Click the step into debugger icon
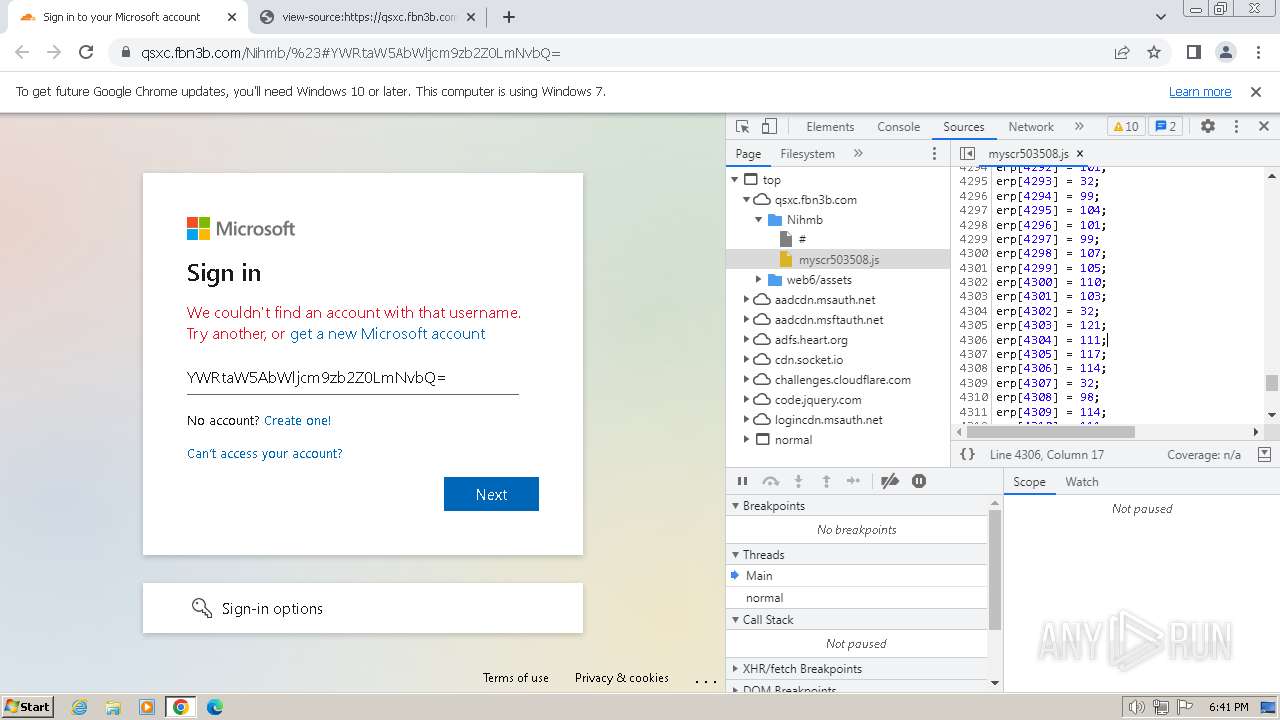 (798, 481)
